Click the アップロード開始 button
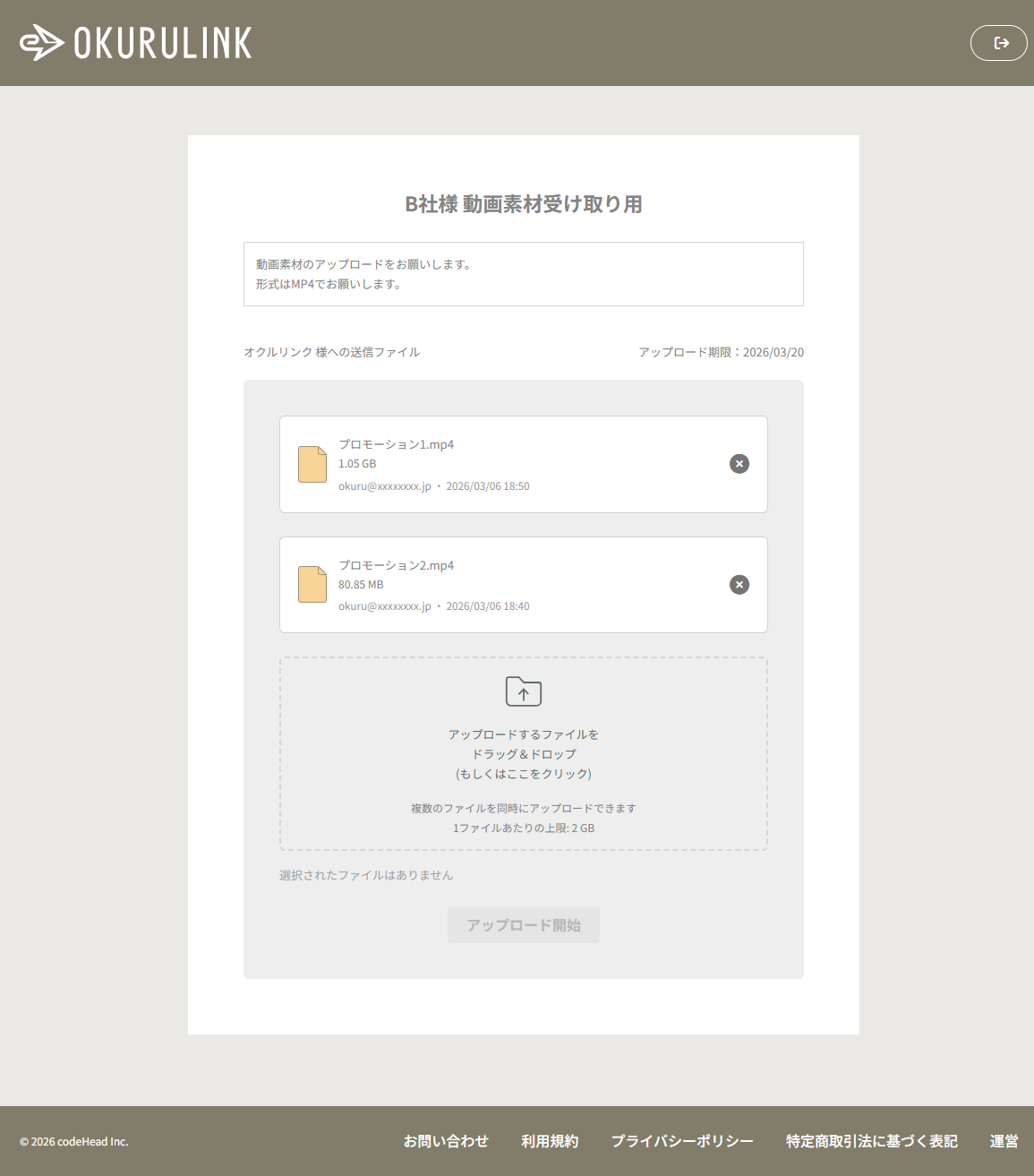 523,924
